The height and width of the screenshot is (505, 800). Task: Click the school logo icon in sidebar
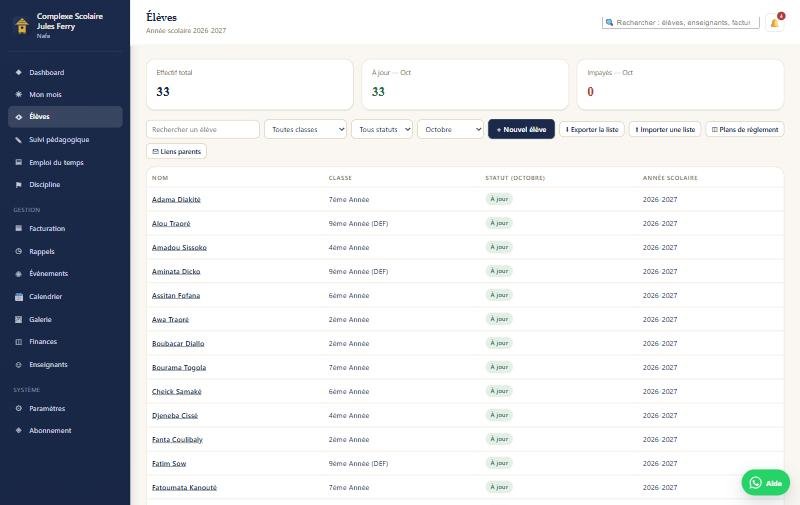tap(22, 26)
